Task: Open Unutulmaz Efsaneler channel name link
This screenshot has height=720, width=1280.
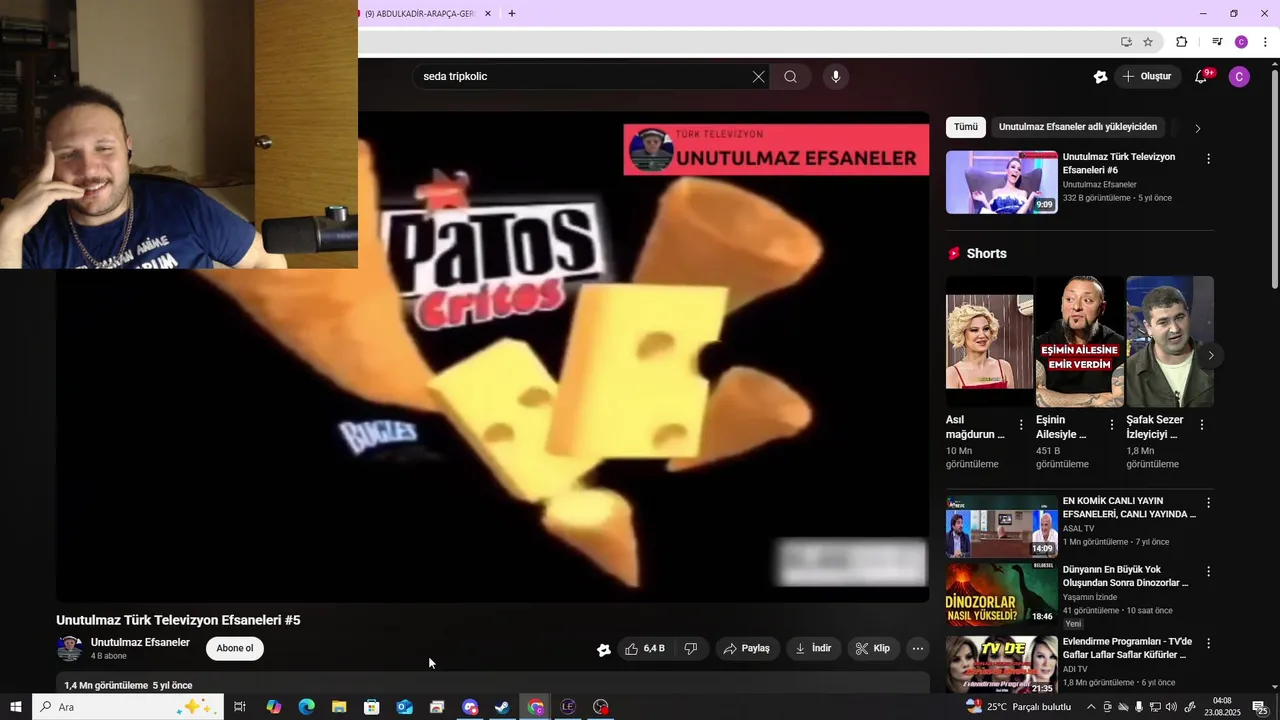Action: tap(140, 642)
